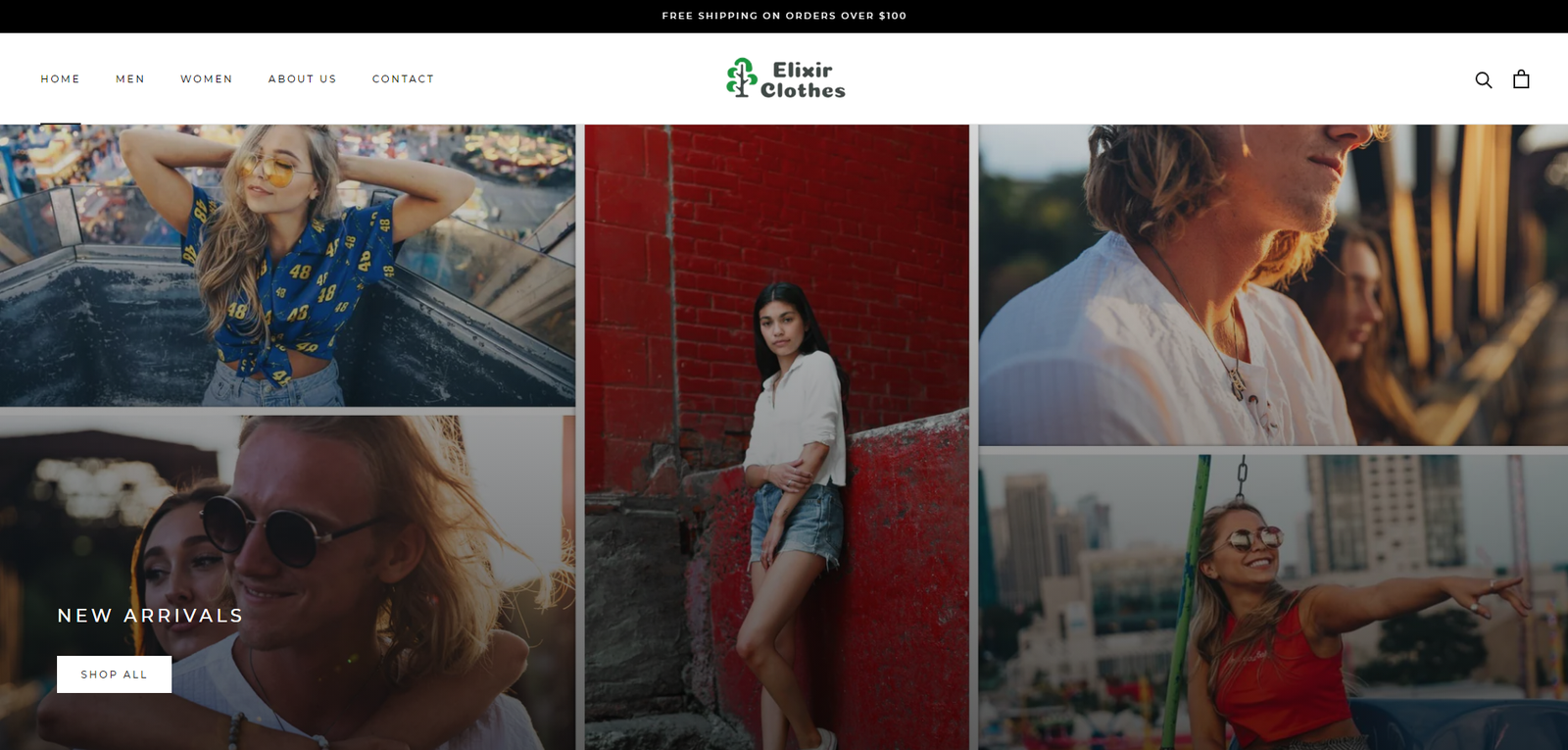Click the Elixir Clothes logo text
This screenshot has width=1568, height=750.
coord(803,80)
